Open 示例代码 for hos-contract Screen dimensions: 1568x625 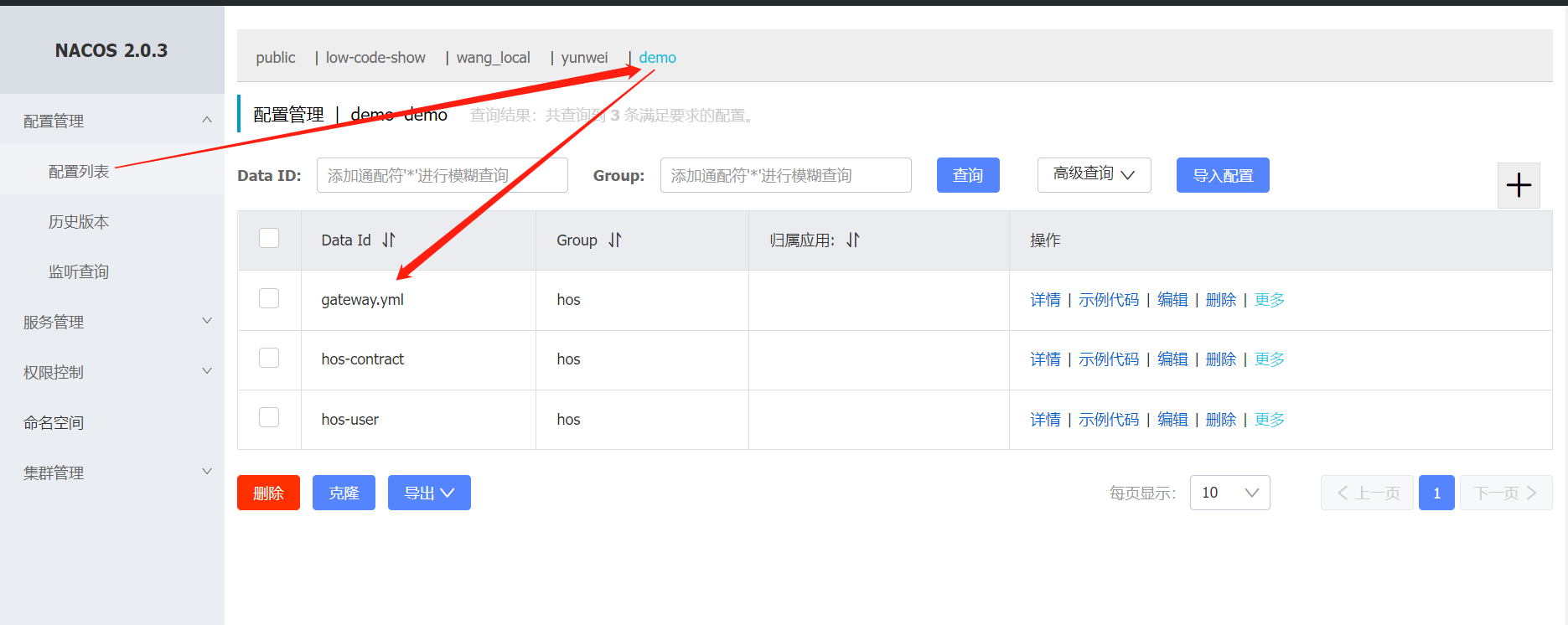point(1109,359)
